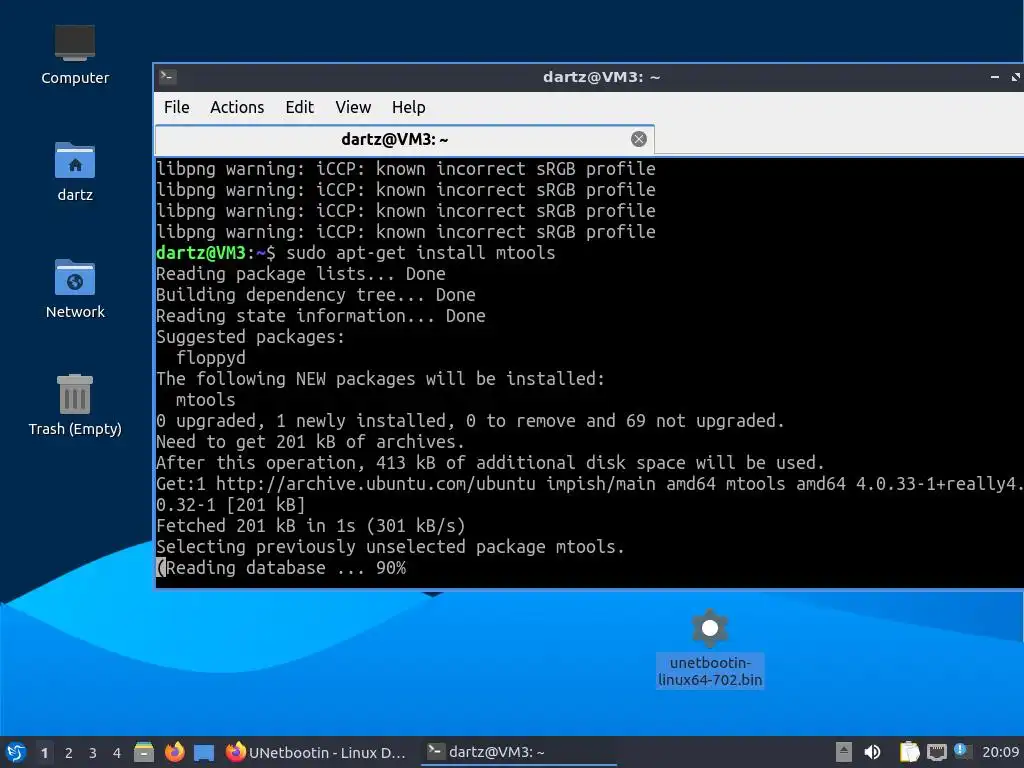
Task: Open the Lubuntu start menu
Action: pos(15,752)
